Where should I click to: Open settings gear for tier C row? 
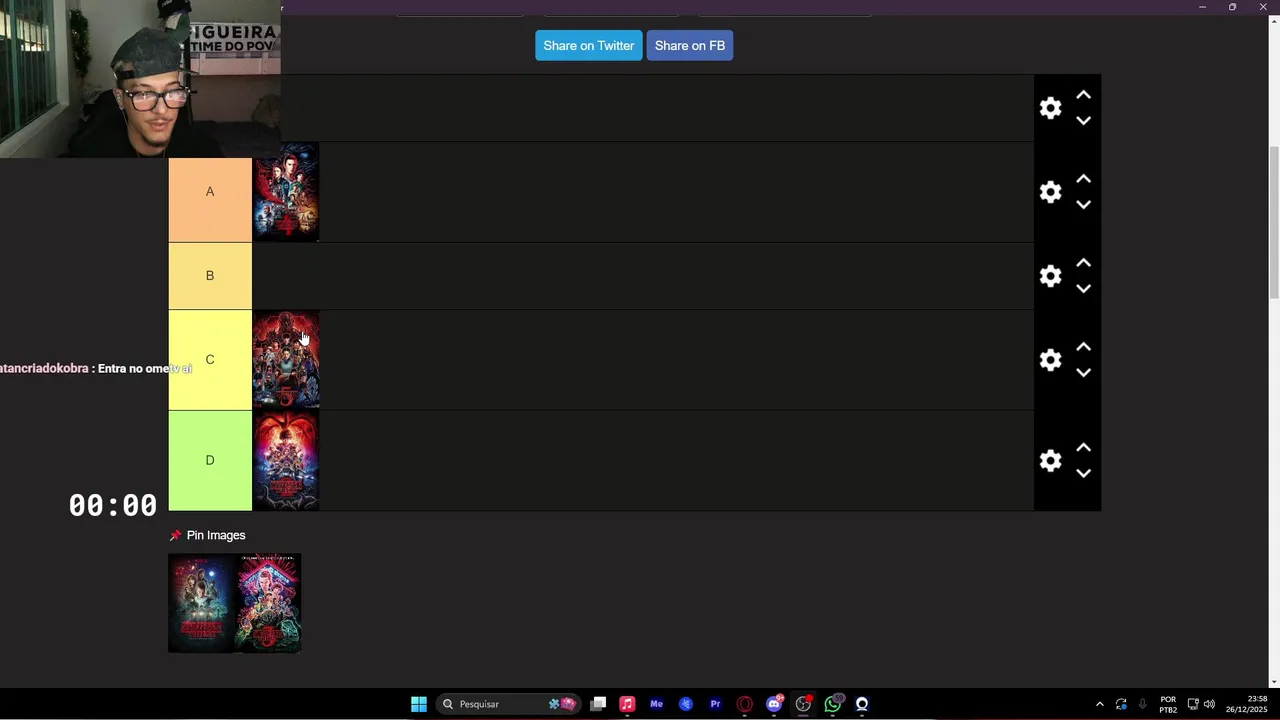tap(1050, 360)
